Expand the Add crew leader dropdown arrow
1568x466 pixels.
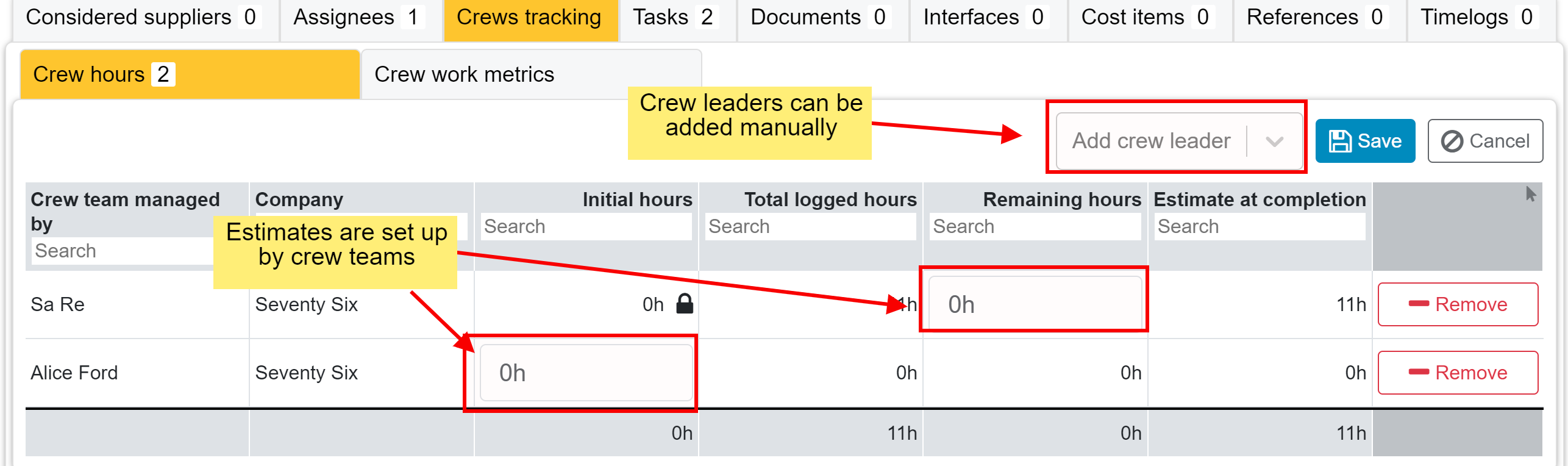(1274, 142)
